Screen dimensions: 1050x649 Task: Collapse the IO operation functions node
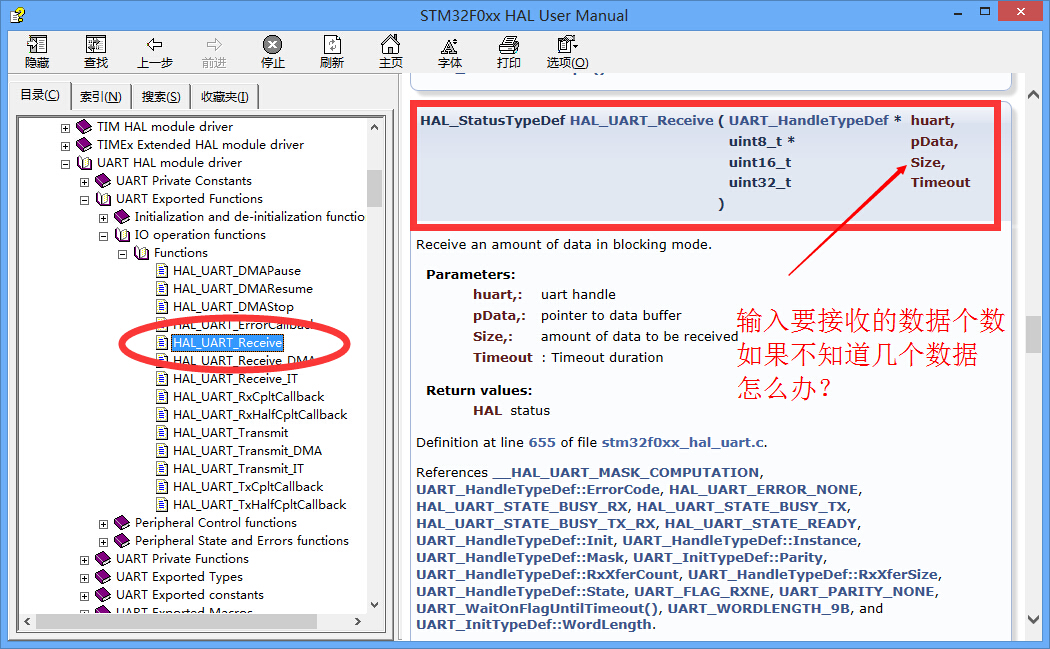(103, 236)
